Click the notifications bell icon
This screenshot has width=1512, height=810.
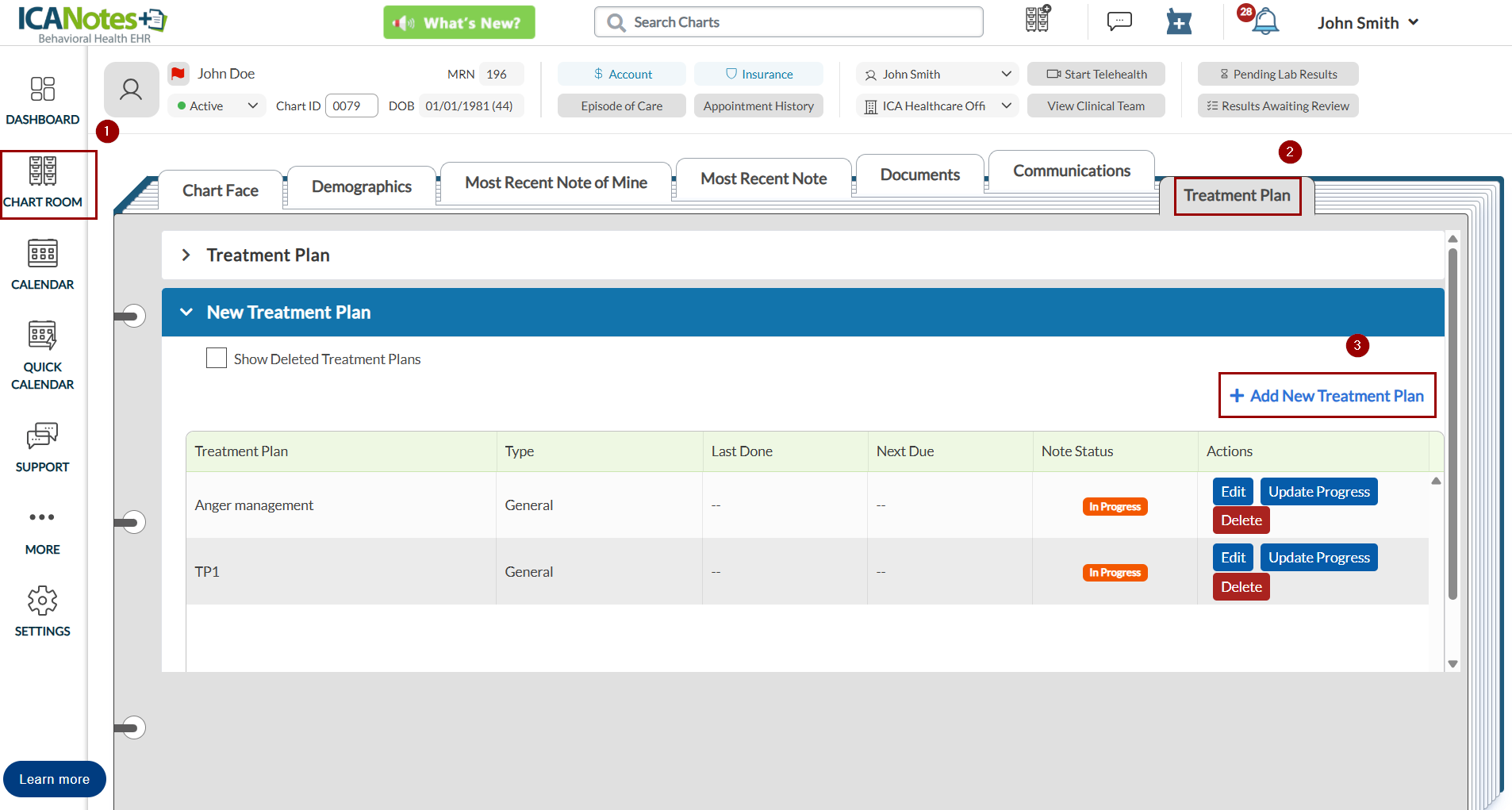tap(1264, 21)
